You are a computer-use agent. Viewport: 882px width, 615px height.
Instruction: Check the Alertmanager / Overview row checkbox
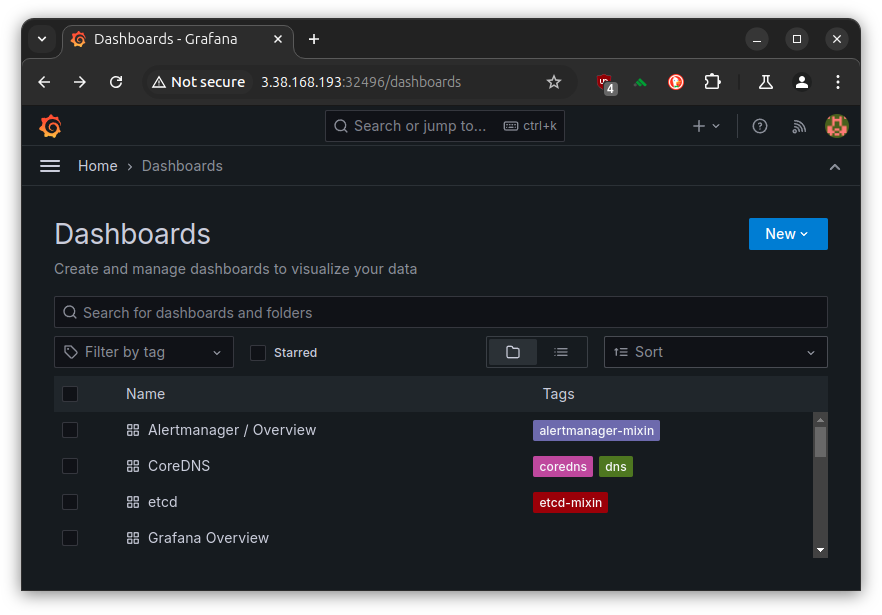click(70, 430)
